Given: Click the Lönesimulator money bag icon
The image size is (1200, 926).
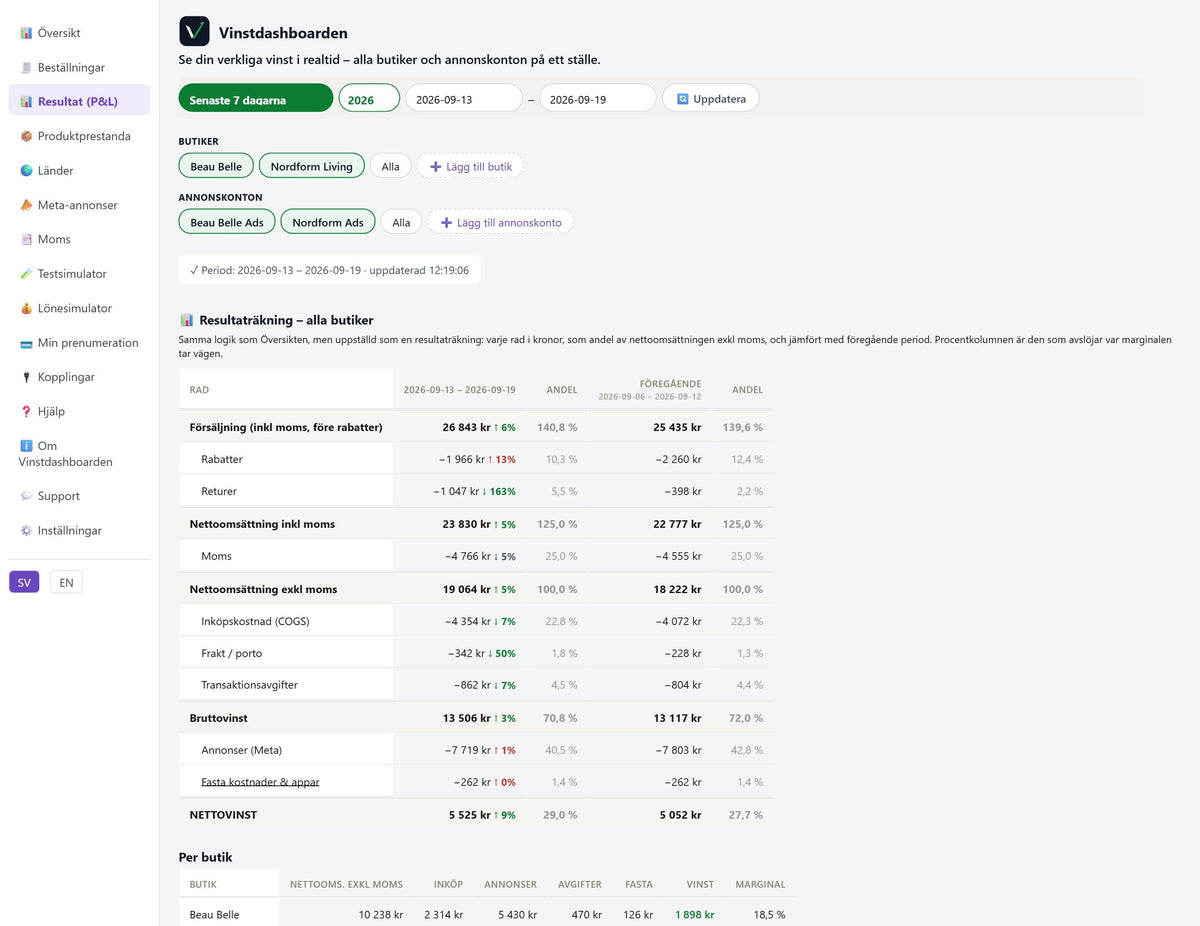Looking at the screenshot, I should click(x=26, y=308).
